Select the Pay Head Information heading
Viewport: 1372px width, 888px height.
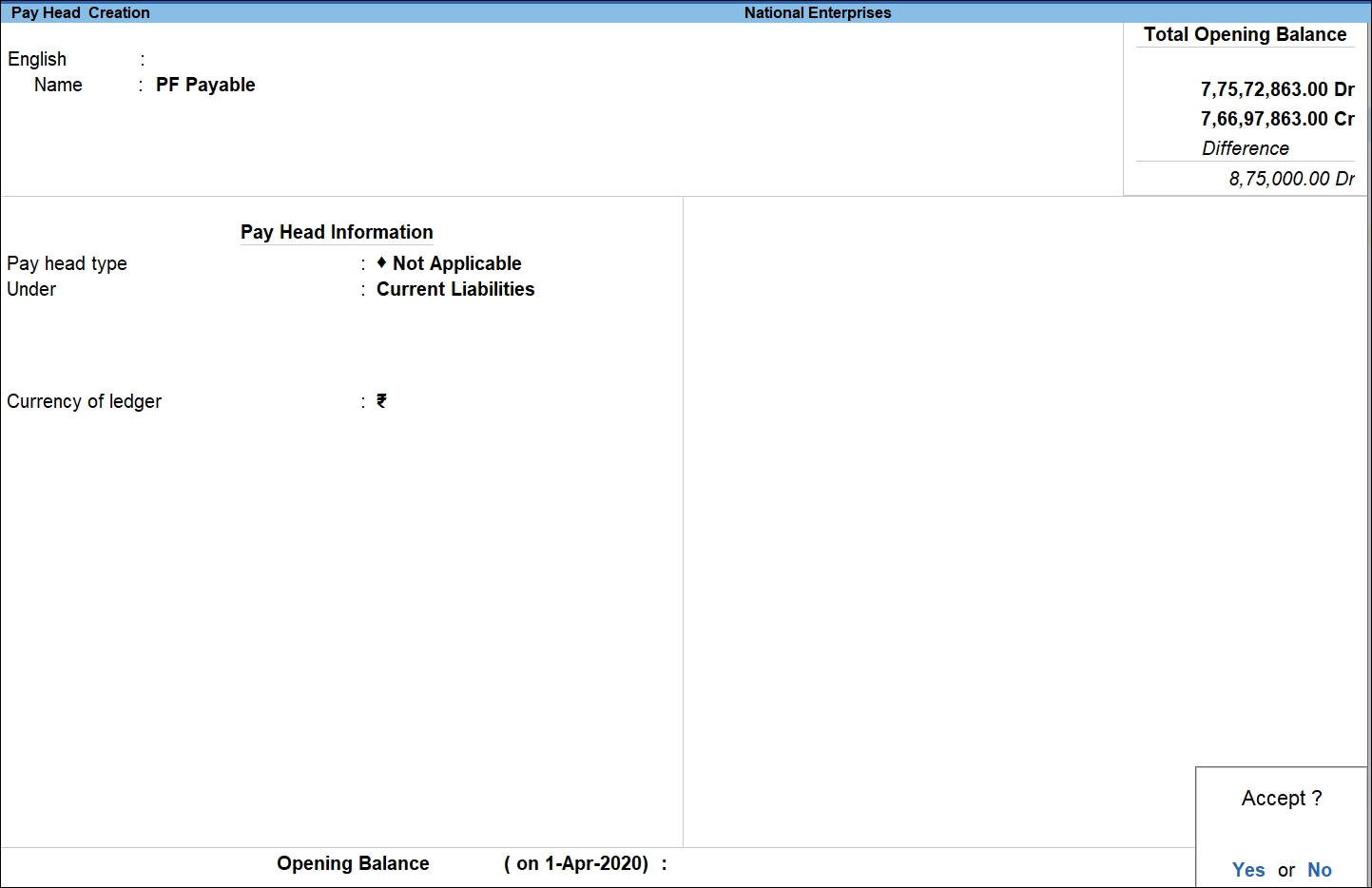(337, 232)
